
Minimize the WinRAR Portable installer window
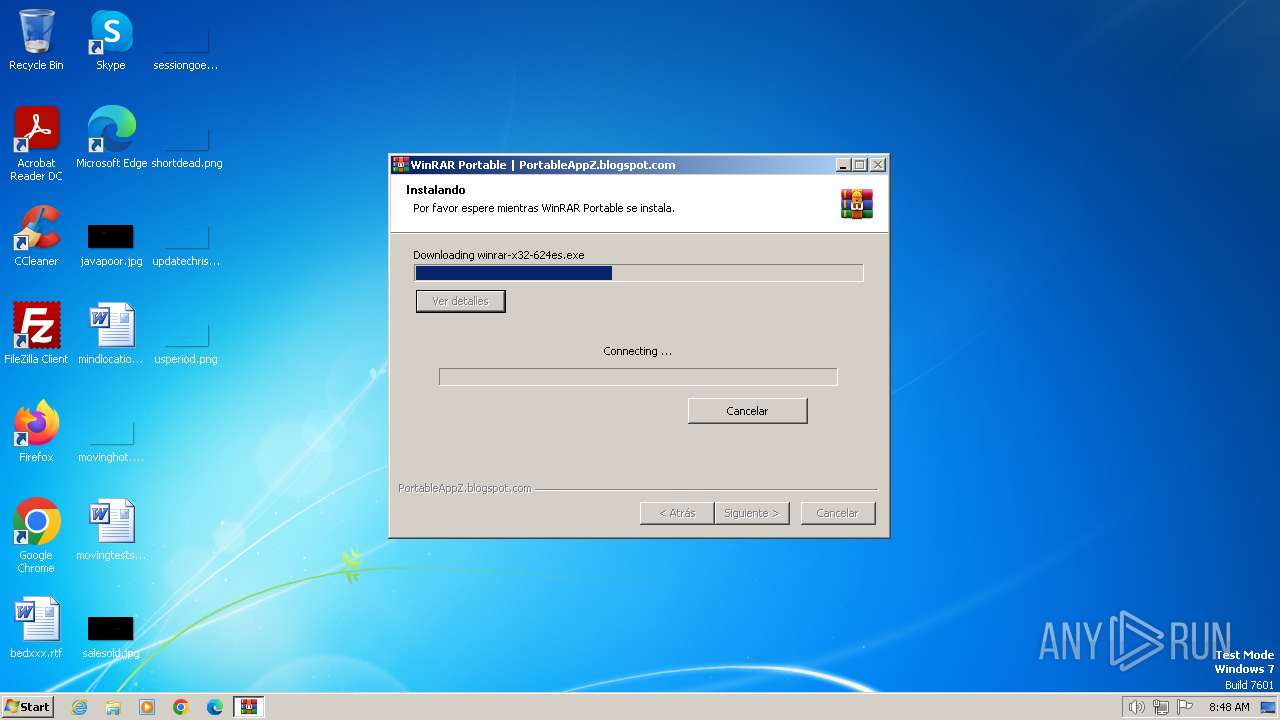coord(844,165)
